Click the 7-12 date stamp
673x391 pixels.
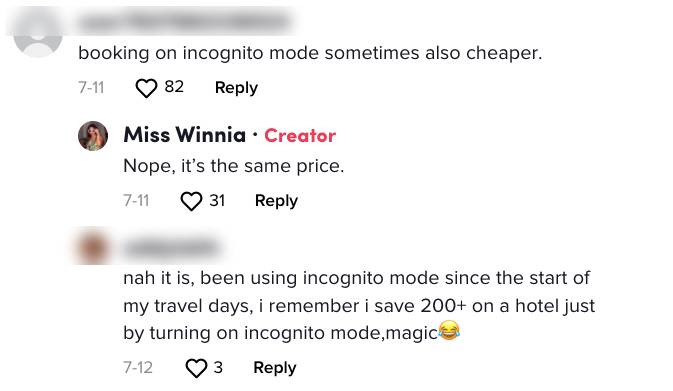pyautogui.click(x=138, y=368)
